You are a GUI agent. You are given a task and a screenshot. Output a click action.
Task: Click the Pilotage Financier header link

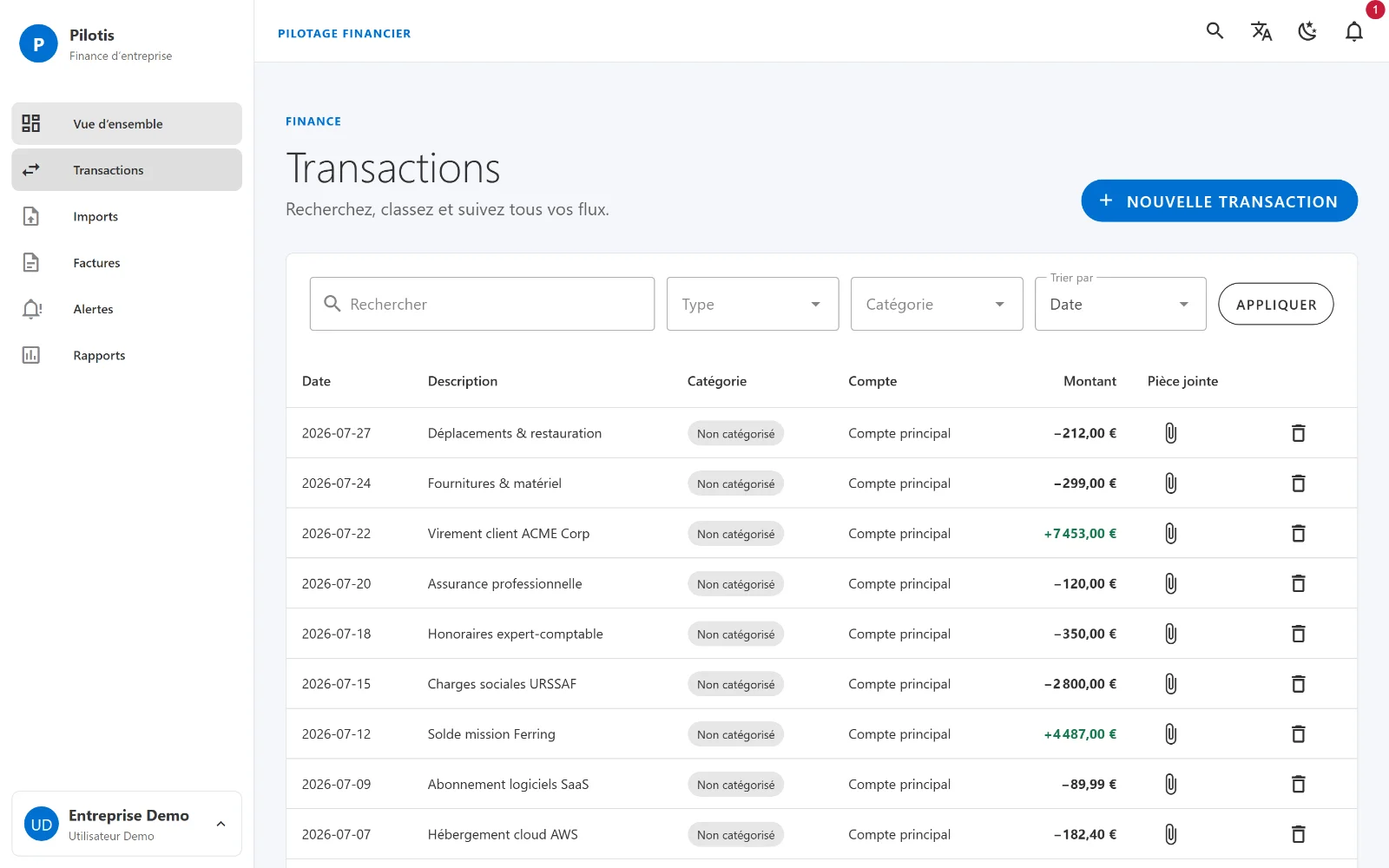(x=344, y=33)
